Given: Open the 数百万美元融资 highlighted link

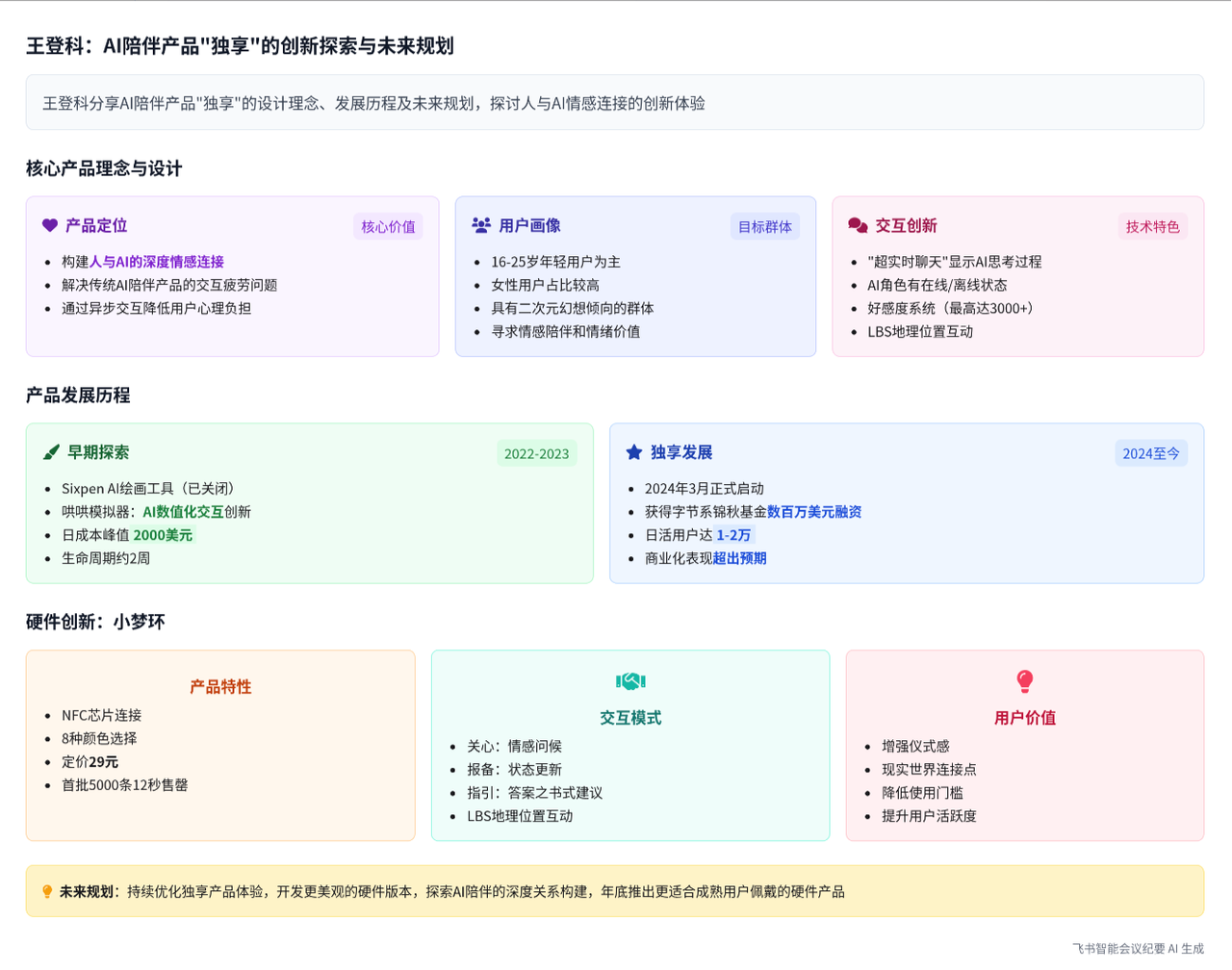Looking at the screenshot, I should pyautogui.click(x=814, y=512).
